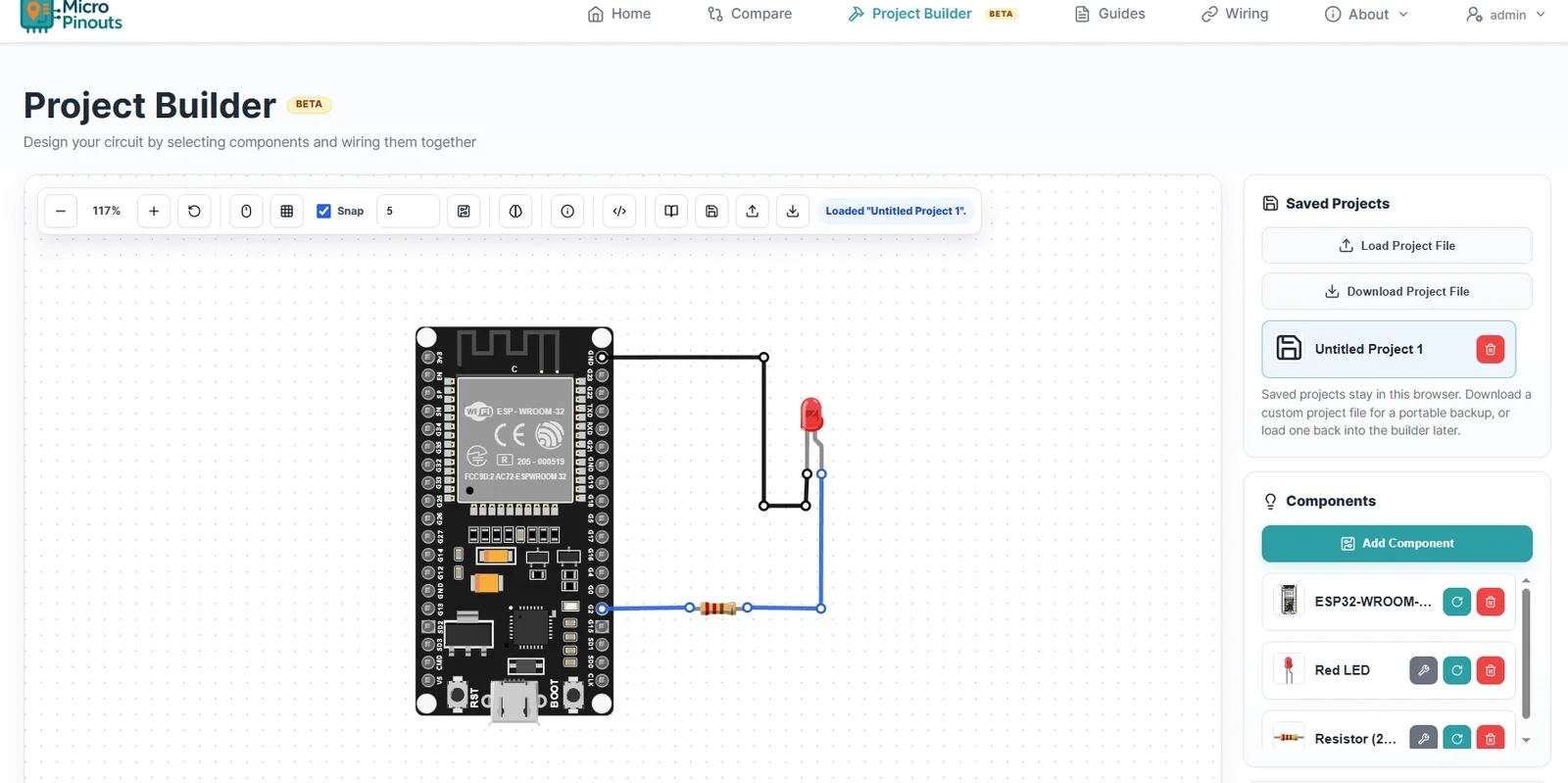
Task: Go to the Home page
Action: pyautogui.click(x=619, y=14)
